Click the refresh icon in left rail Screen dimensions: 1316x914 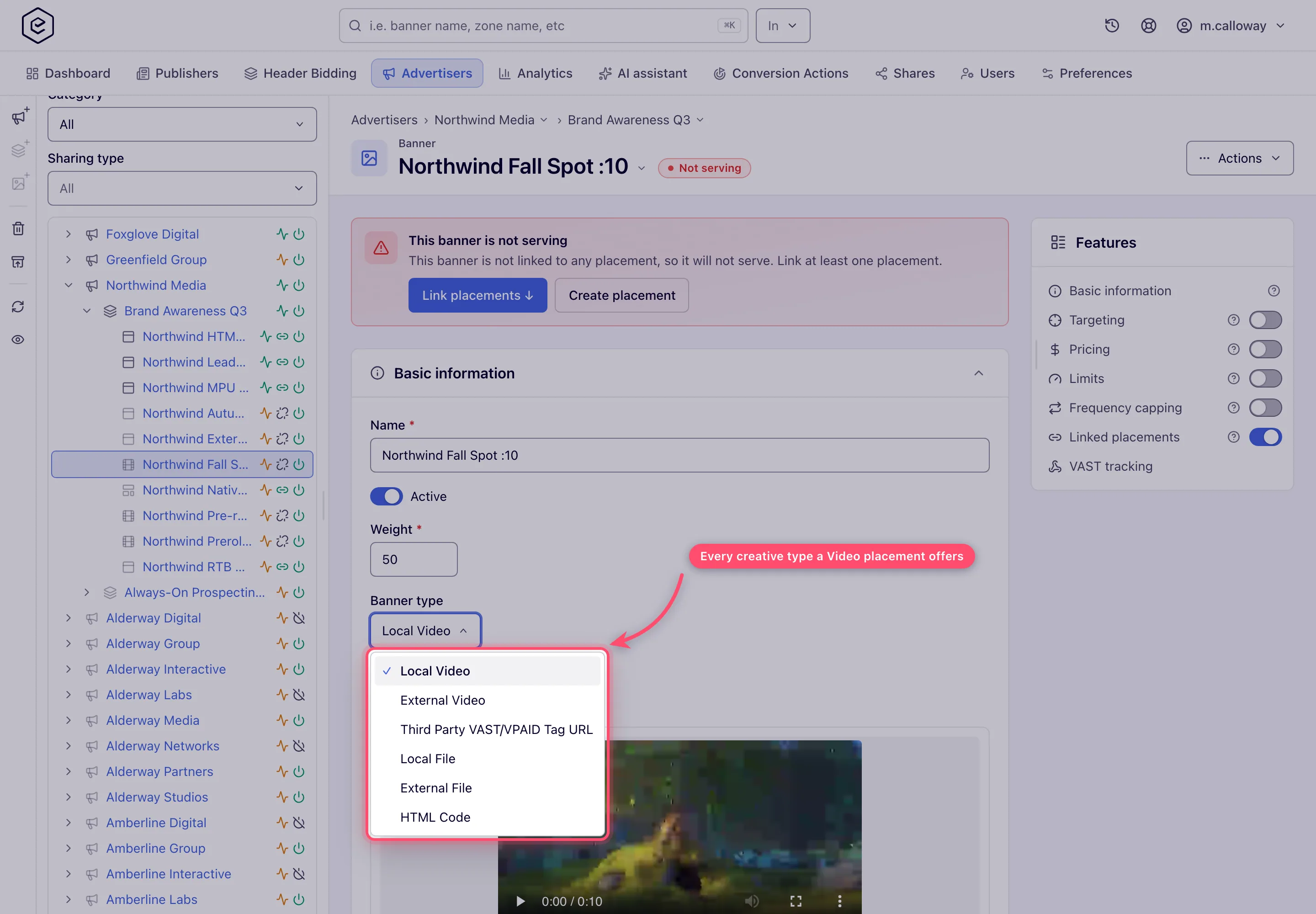[18, 306]
